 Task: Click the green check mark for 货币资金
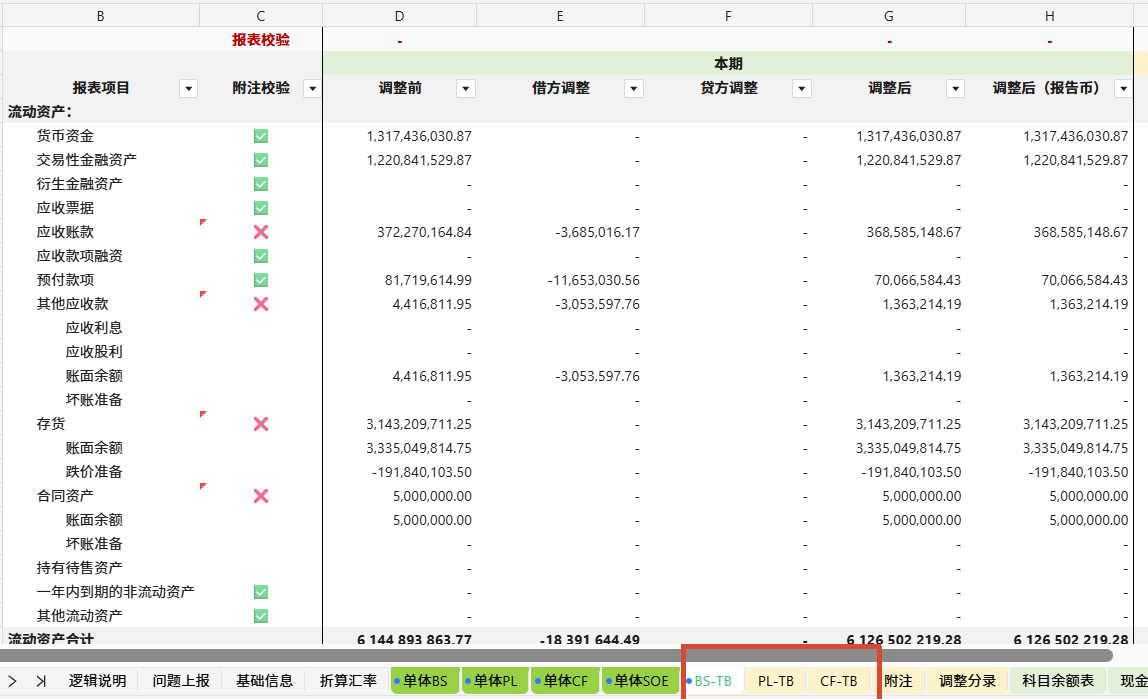tap(261, 136)
